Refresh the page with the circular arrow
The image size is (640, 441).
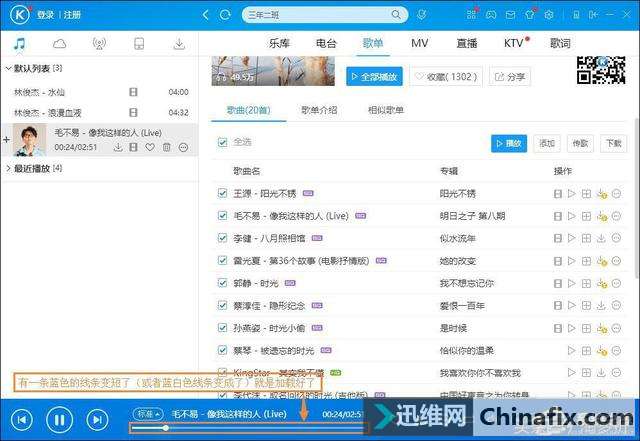[225, 15]
